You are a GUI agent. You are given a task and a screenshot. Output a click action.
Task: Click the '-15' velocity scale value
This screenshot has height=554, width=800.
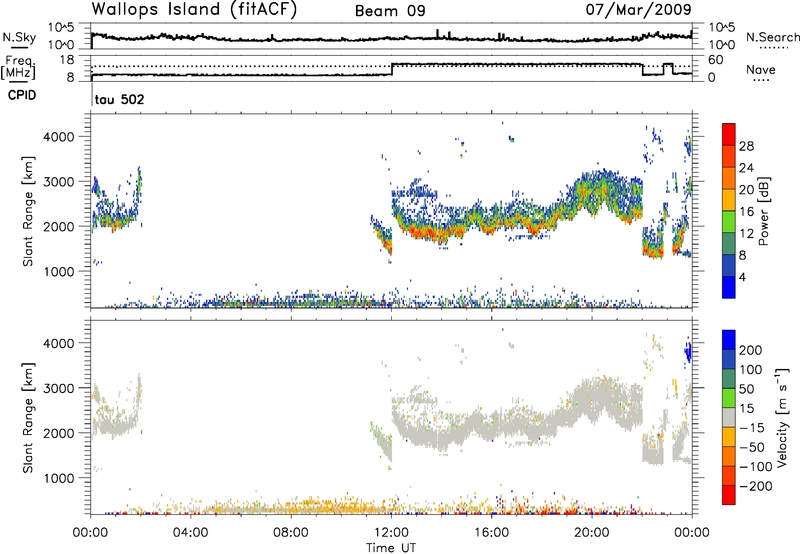(752, 427)
